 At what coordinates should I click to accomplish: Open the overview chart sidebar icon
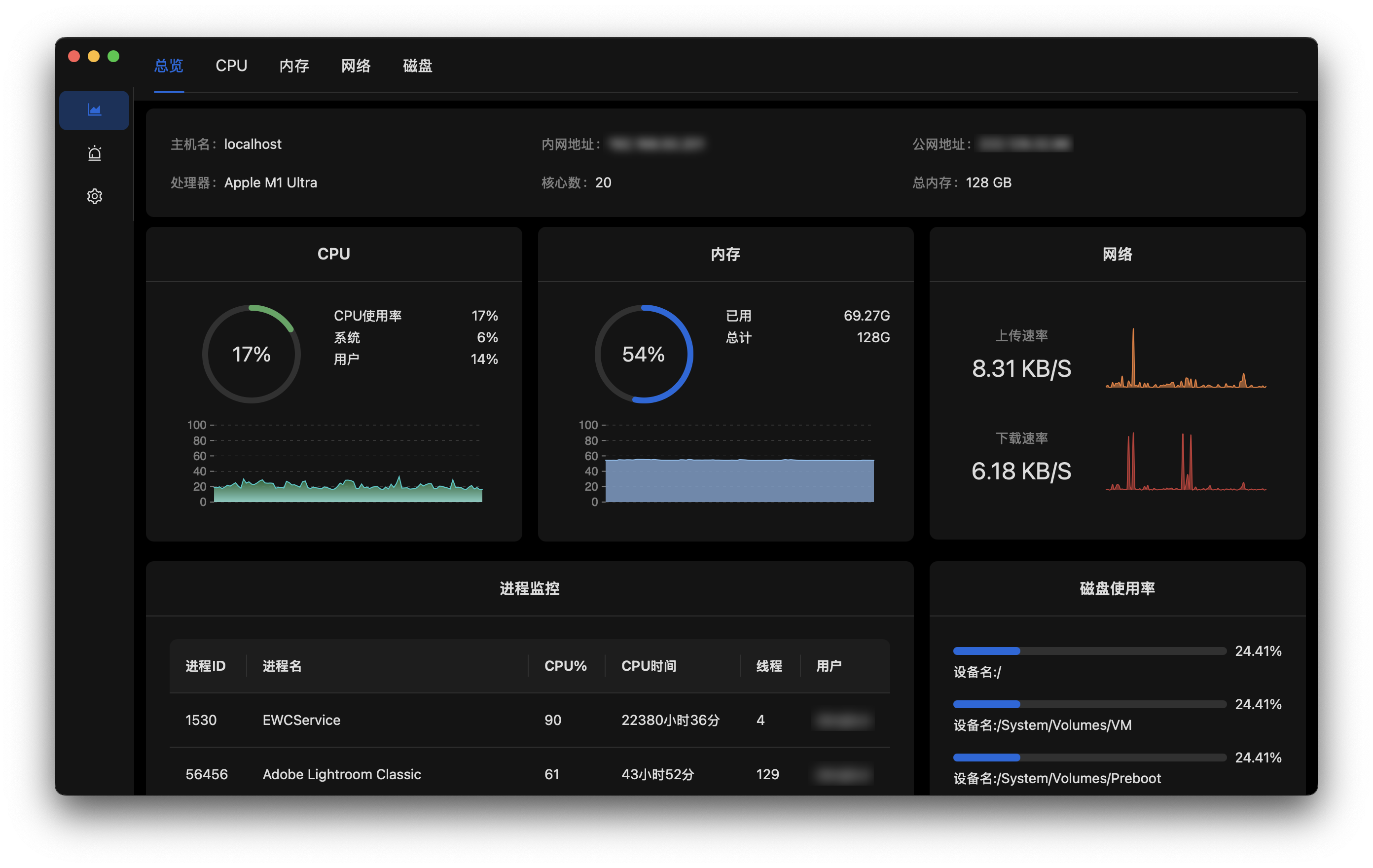click(94, 110)
